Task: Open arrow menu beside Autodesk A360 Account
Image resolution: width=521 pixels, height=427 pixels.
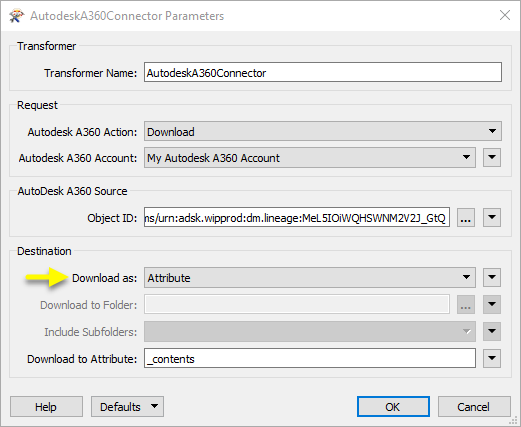Action: [492, 157]
